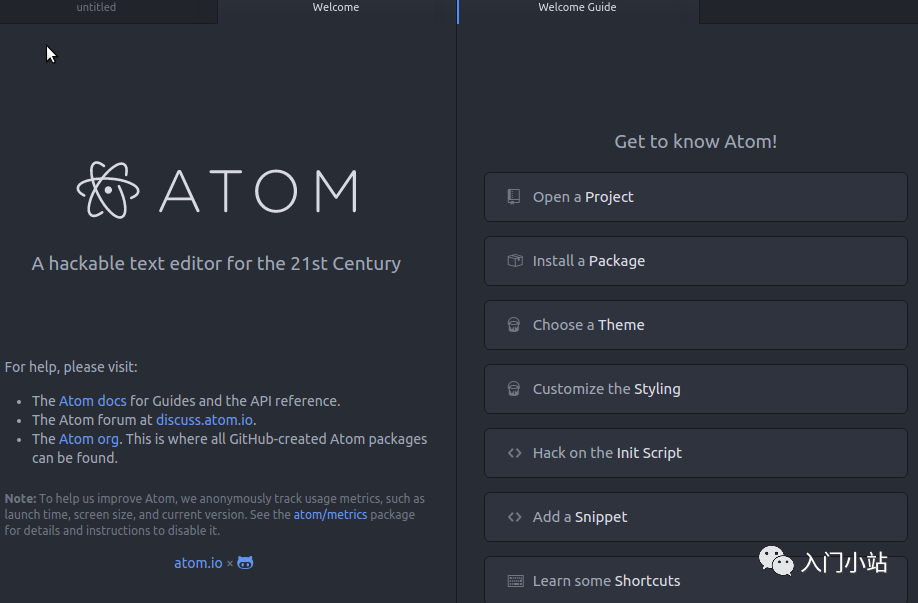The width and height of the screenshot is (918, 603).
Task: Expand the Learn some Shortcuts section
Action: tap(696, 580)
